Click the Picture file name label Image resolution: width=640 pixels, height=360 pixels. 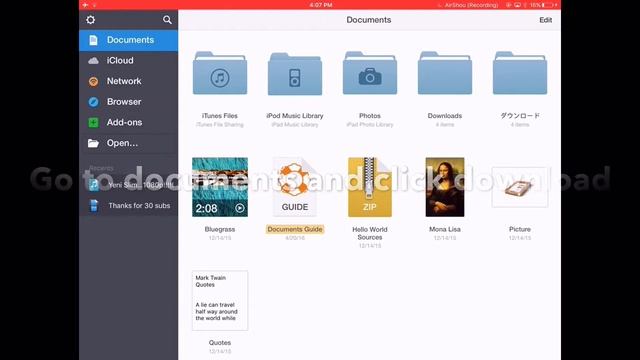pos(520,229)
